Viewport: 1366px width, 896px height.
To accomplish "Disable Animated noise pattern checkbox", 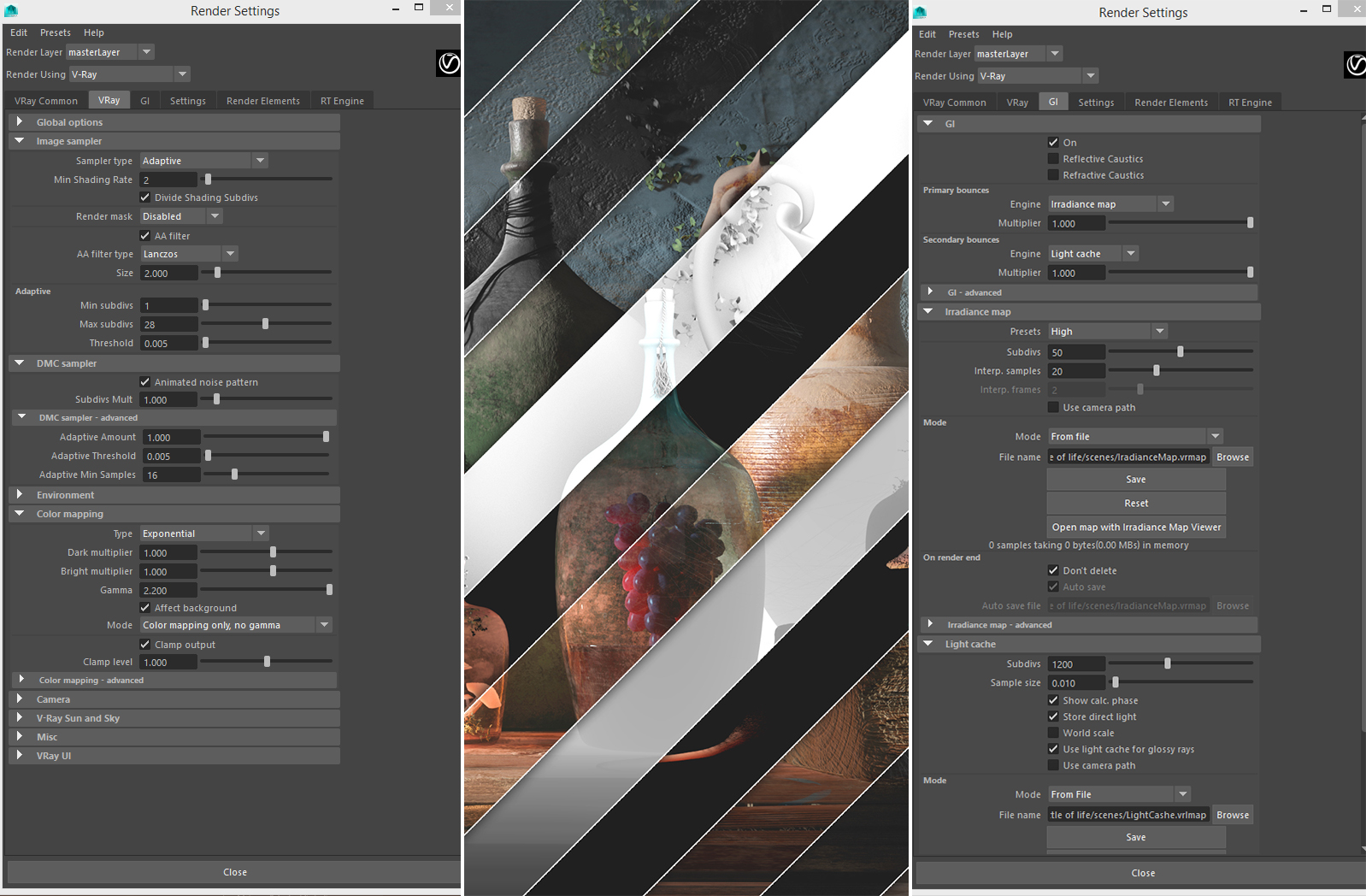I will click(x=145, y=382).
